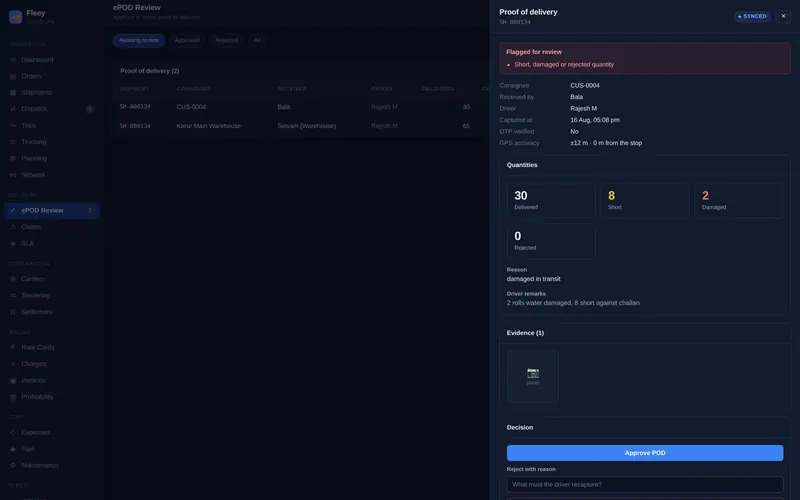Screen dimensions: 800x500
Task: Click the Fuel sidebar icon
Action: coord(13,449)
